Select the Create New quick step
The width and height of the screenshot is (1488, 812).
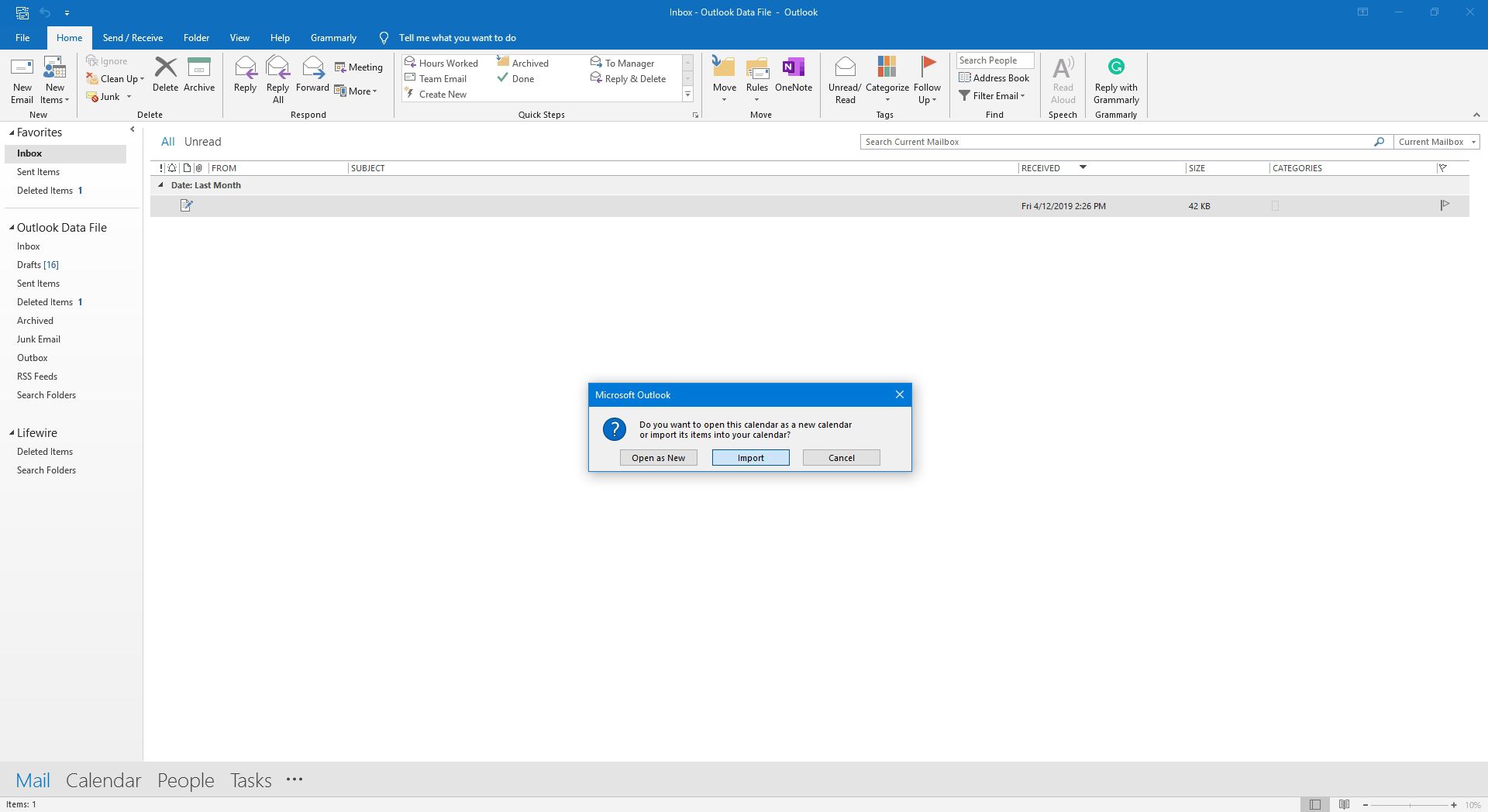point(436,94)
